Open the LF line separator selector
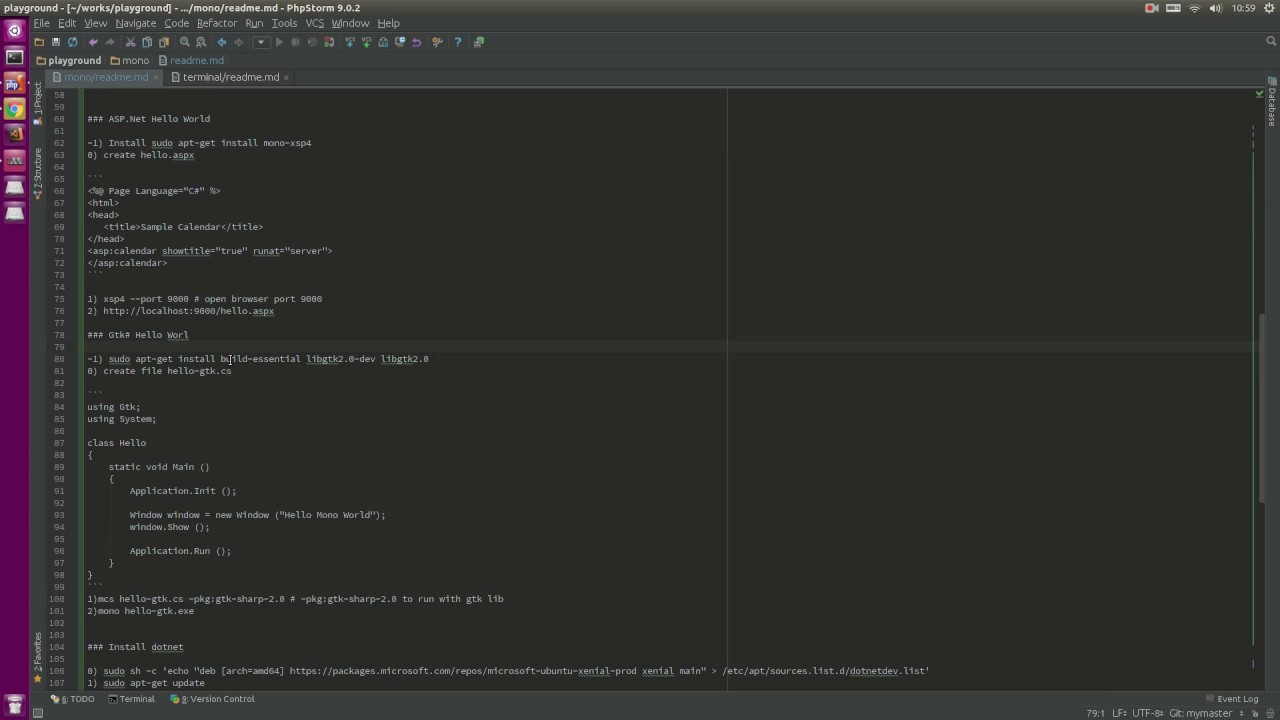Screen dimensions: 1280x720 coord(1119,713)
